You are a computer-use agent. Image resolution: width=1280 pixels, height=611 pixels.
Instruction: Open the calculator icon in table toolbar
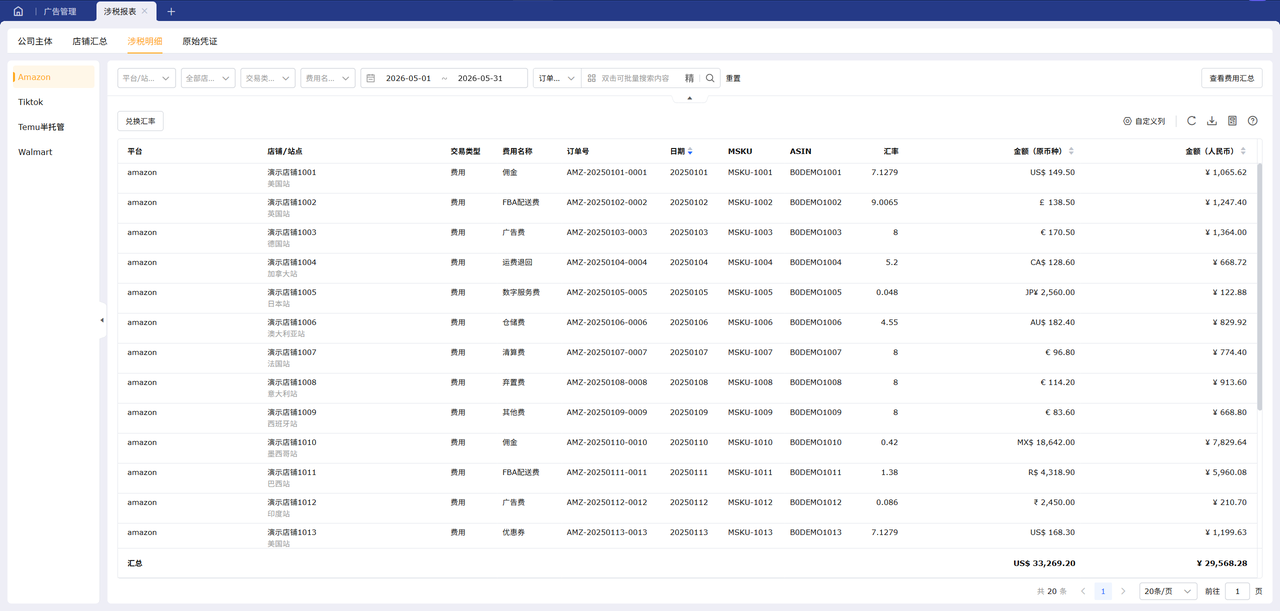[x=1232, y=121]
